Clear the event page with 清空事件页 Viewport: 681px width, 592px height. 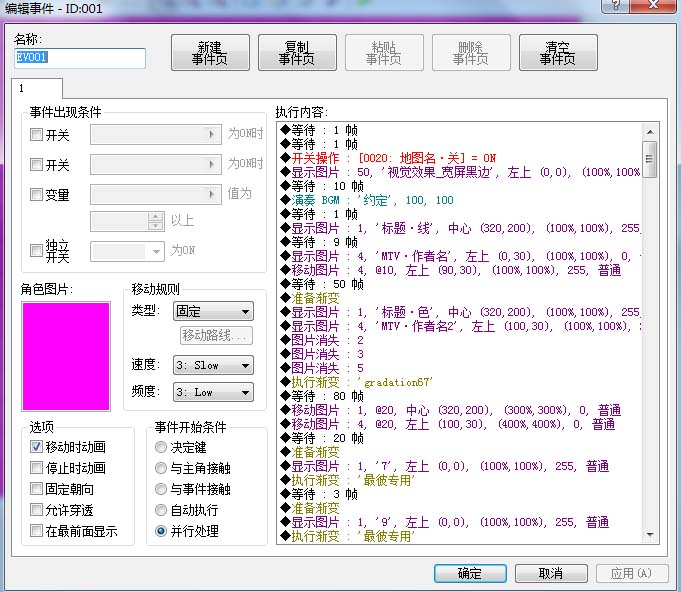(558, 53)
